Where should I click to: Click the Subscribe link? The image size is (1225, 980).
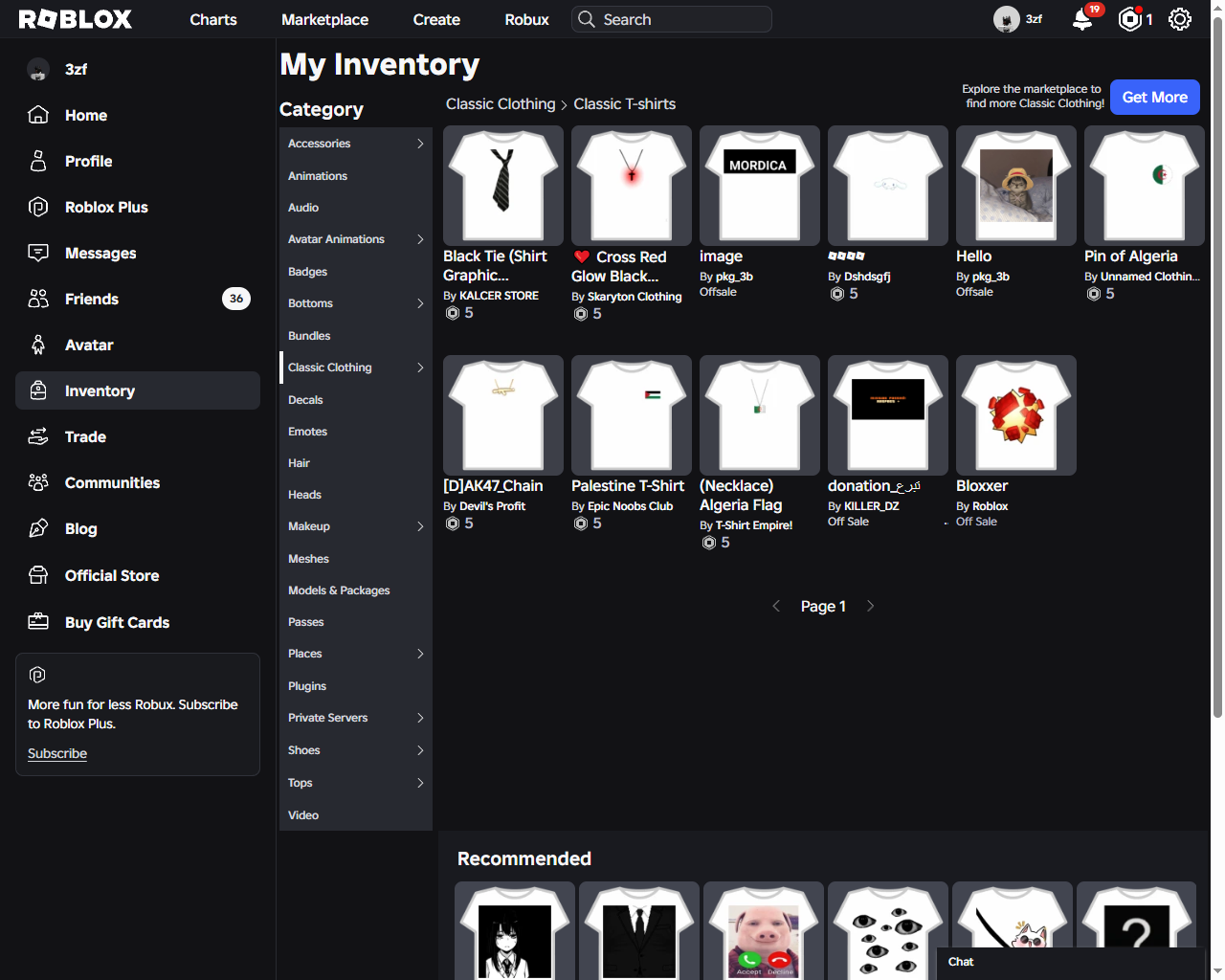click(57, 753)
